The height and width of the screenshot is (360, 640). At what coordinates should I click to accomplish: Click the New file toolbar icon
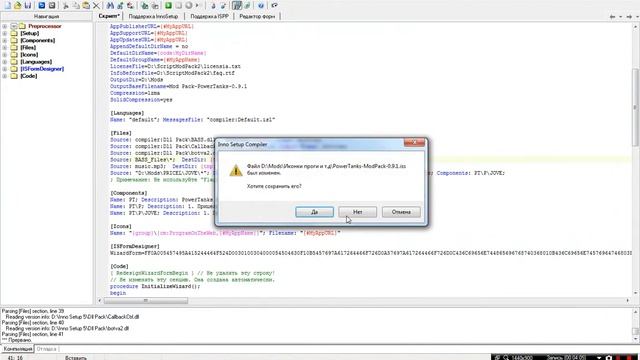tap(7, 5)
